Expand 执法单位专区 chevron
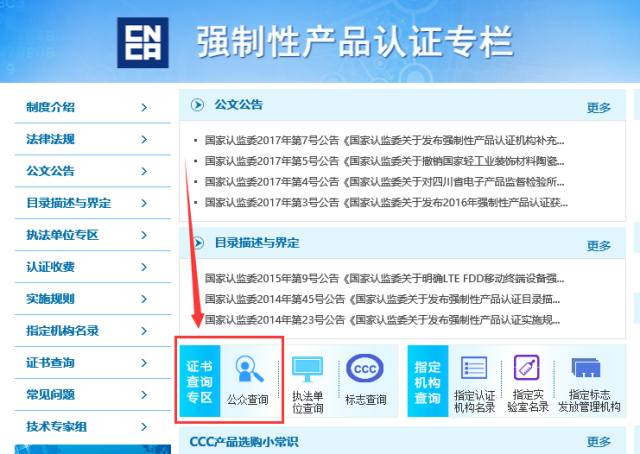 click(144, 235)
